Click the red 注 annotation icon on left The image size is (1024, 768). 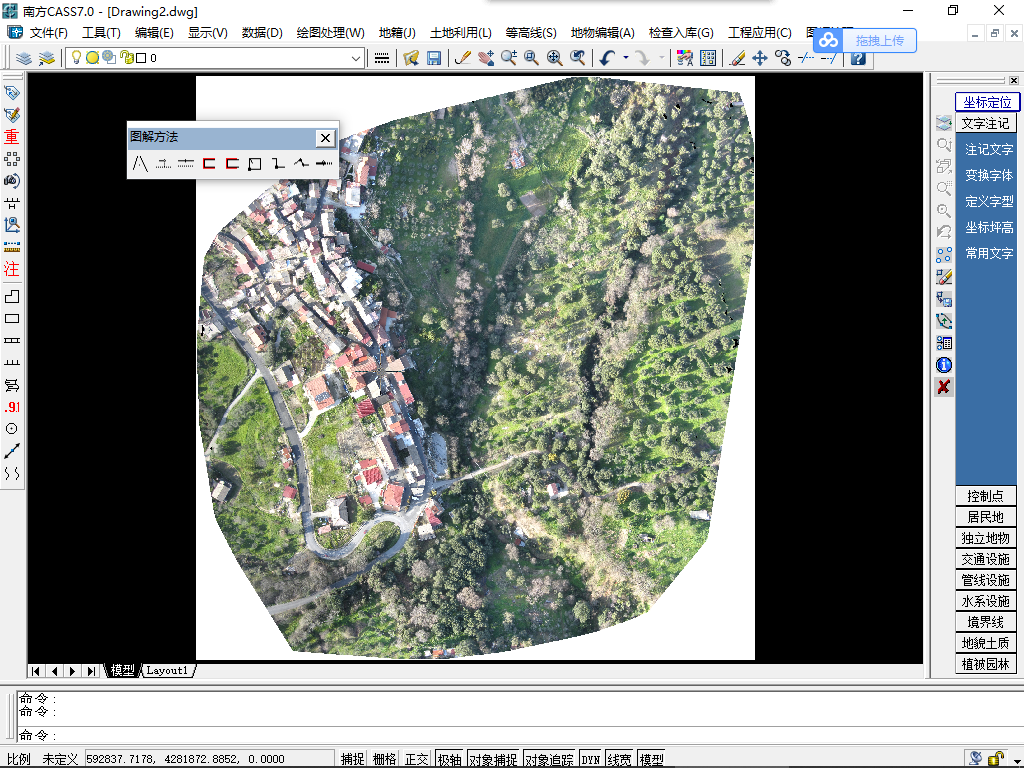[12, 269]
